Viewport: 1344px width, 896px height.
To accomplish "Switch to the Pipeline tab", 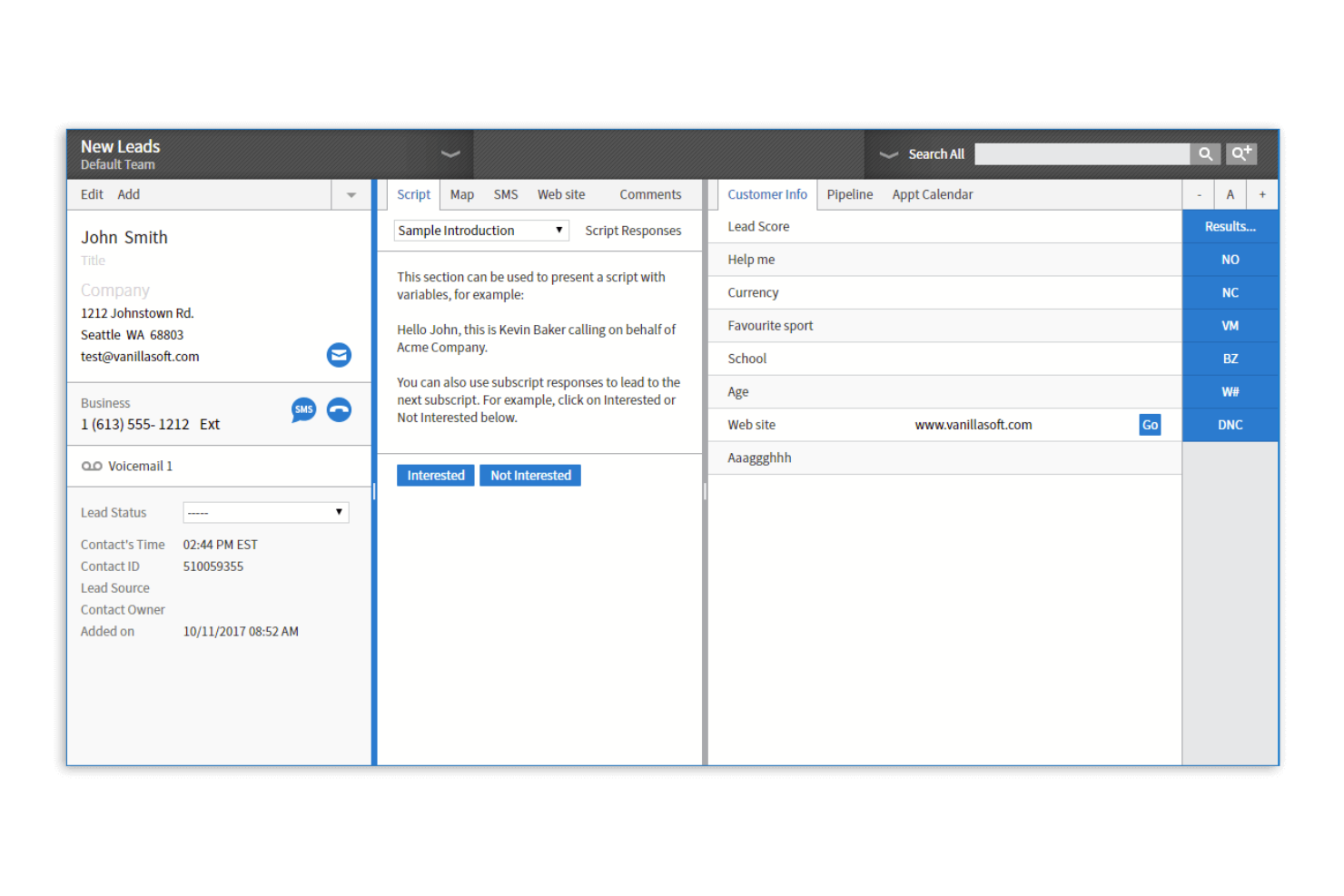I will tap(850, 195).
